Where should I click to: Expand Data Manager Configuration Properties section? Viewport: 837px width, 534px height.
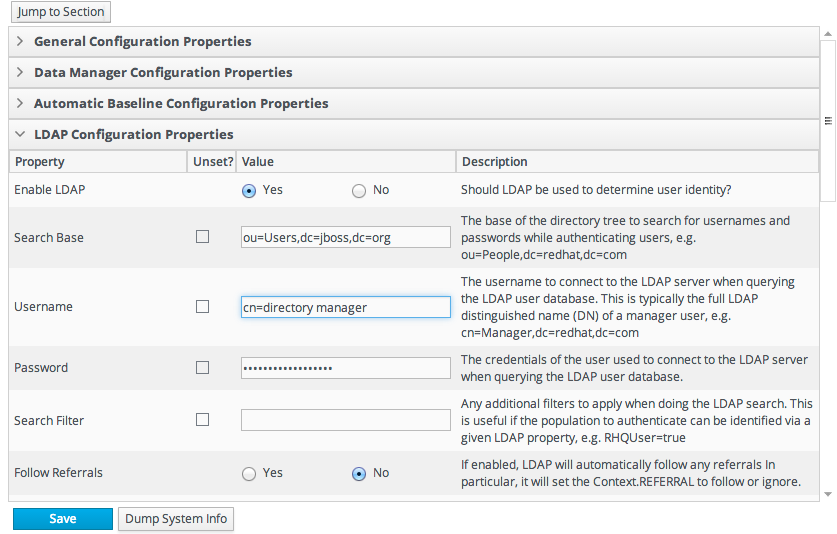click(x=162, y=73)
